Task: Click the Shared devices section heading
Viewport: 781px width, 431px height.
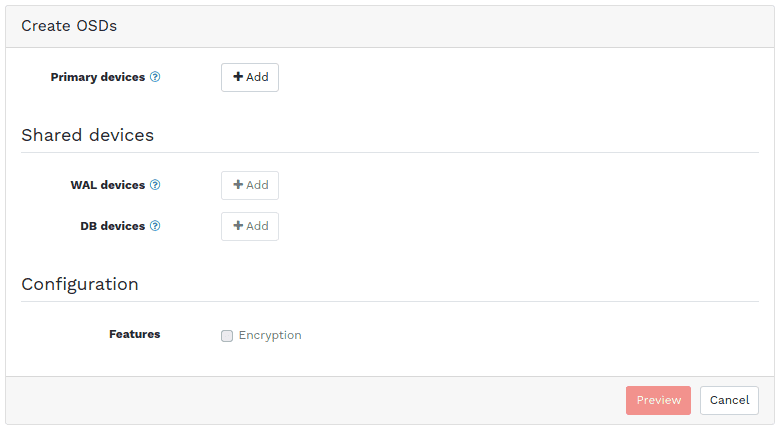Action: 88,135
